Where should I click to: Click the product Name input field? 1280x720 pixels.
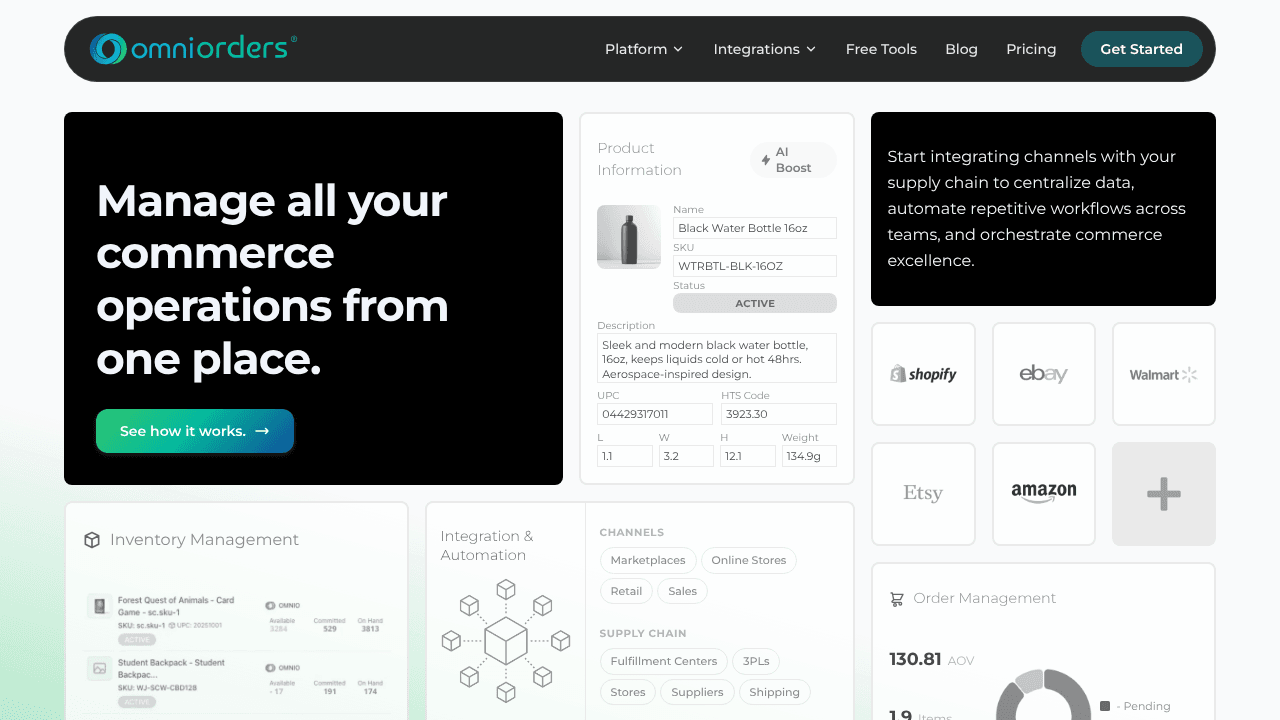tap(755, 228)
